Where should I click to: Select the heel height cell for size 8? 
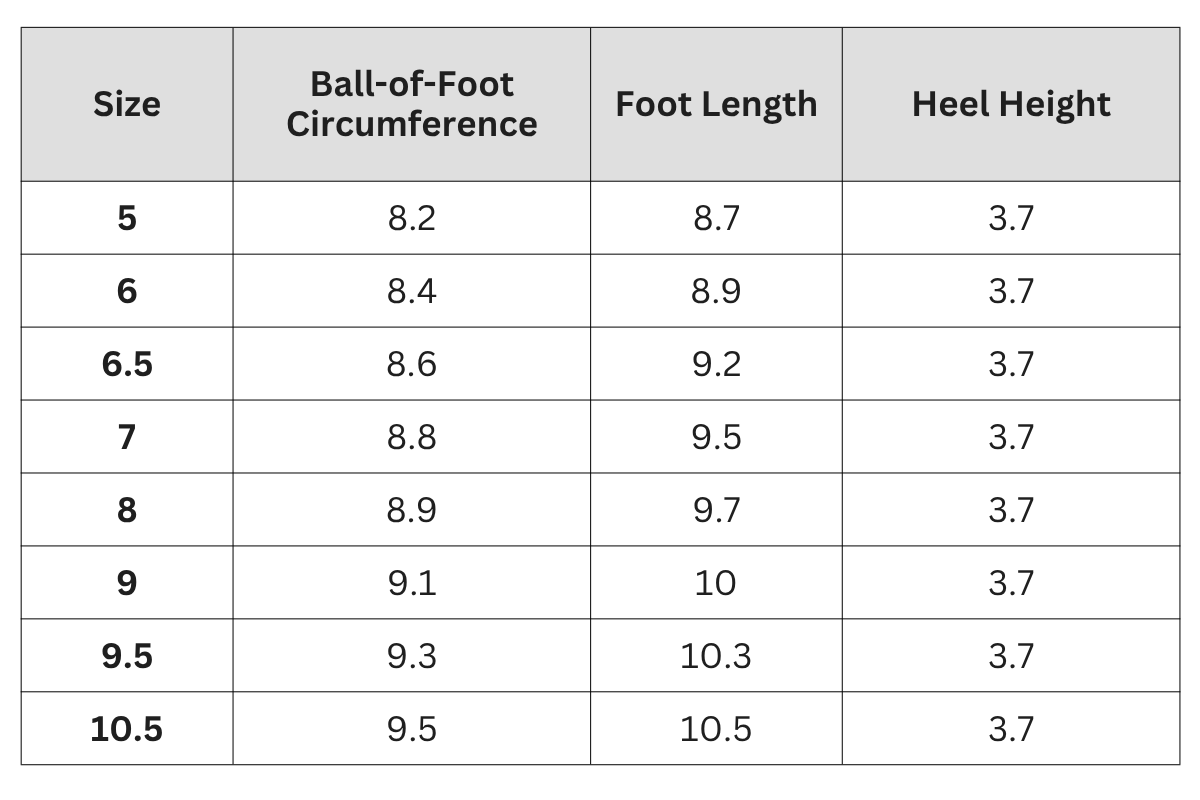click(x=1010, y=510)
